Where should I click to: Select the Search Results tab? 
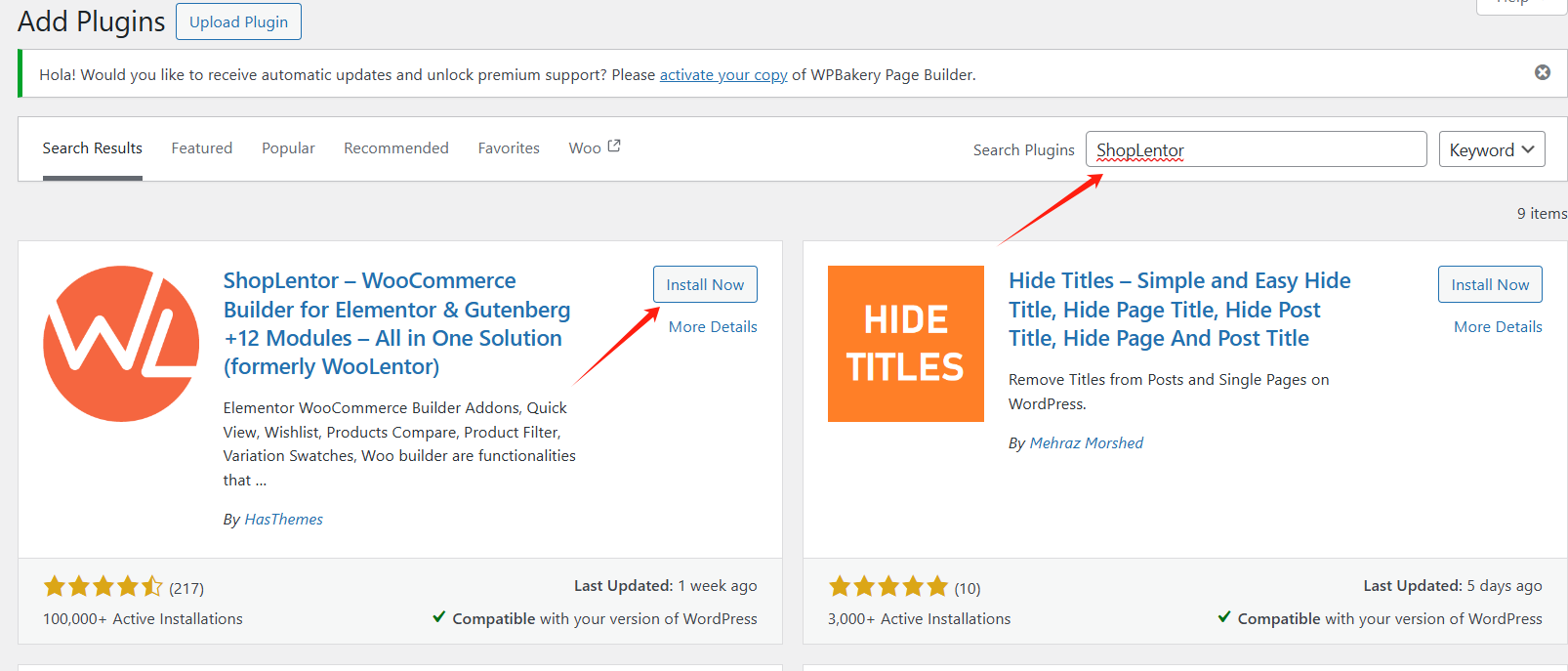pyautogui.click(x=93, y=148)
